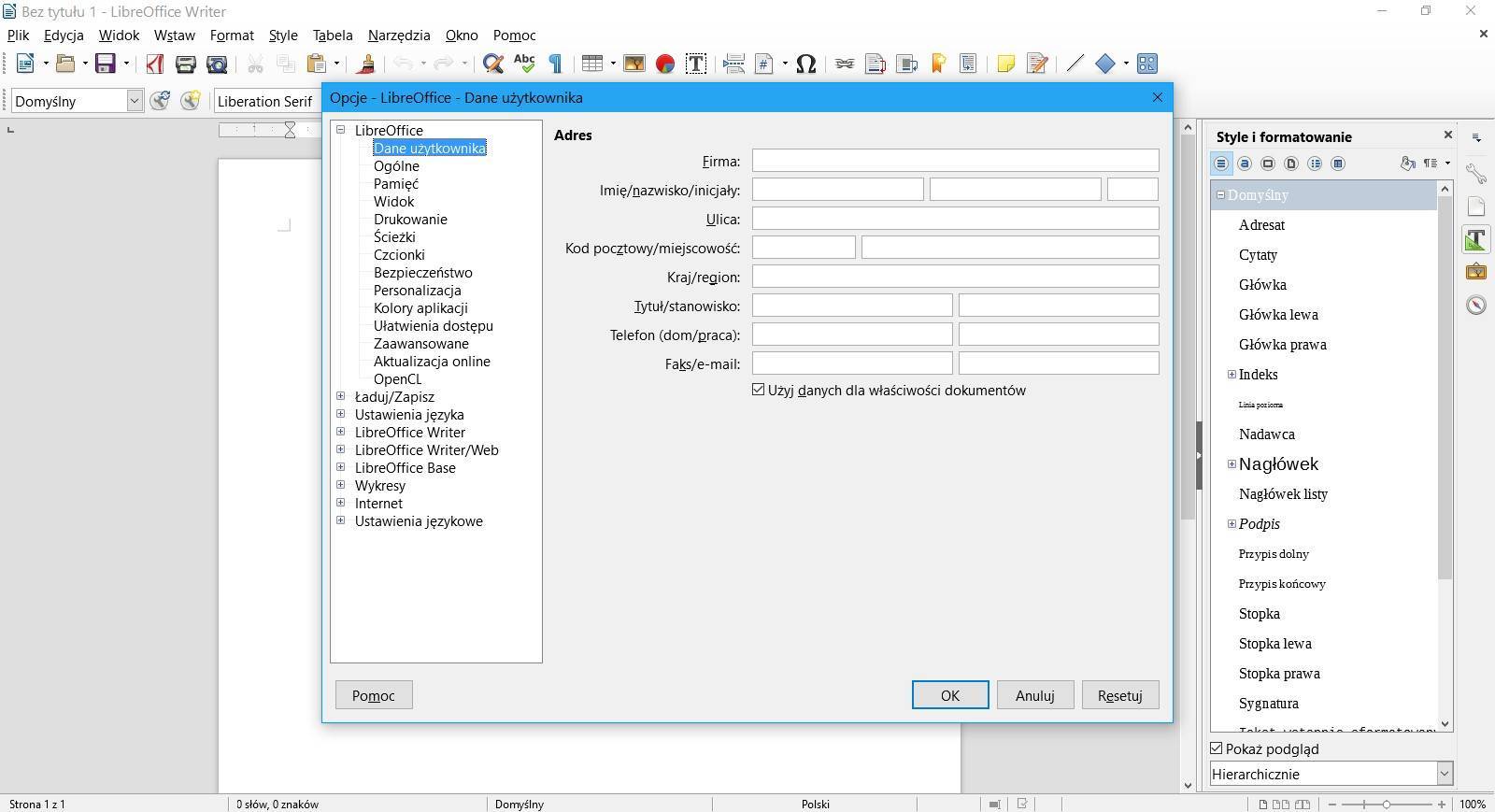Expand Internet tree node
Image resolution: width=1495 pixels, height=812 pixels.
(x=341, y=503)
